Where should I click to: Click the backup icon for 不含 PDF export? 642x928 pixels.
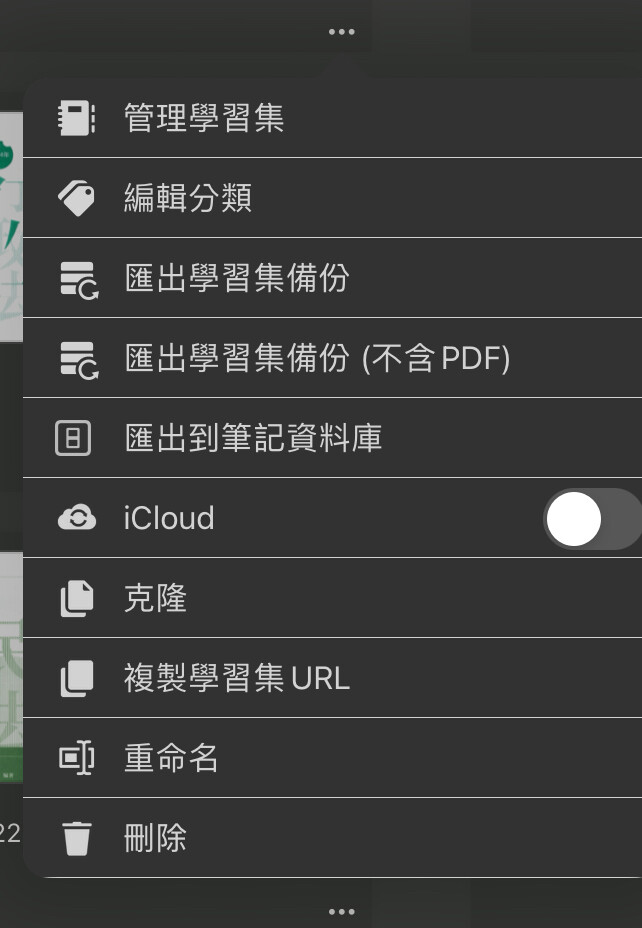(76, 358)
